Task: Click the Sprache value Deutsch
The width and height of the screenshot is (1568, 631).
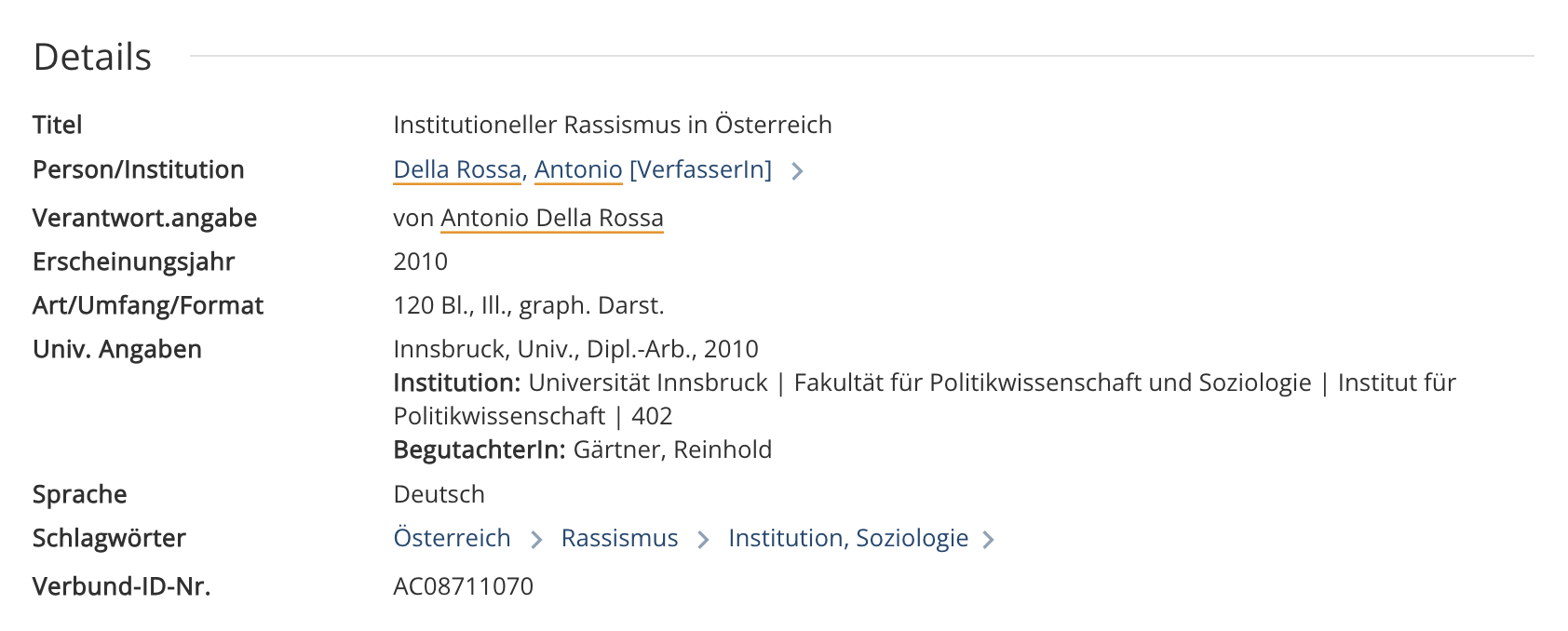Action: tap(439, 494)
